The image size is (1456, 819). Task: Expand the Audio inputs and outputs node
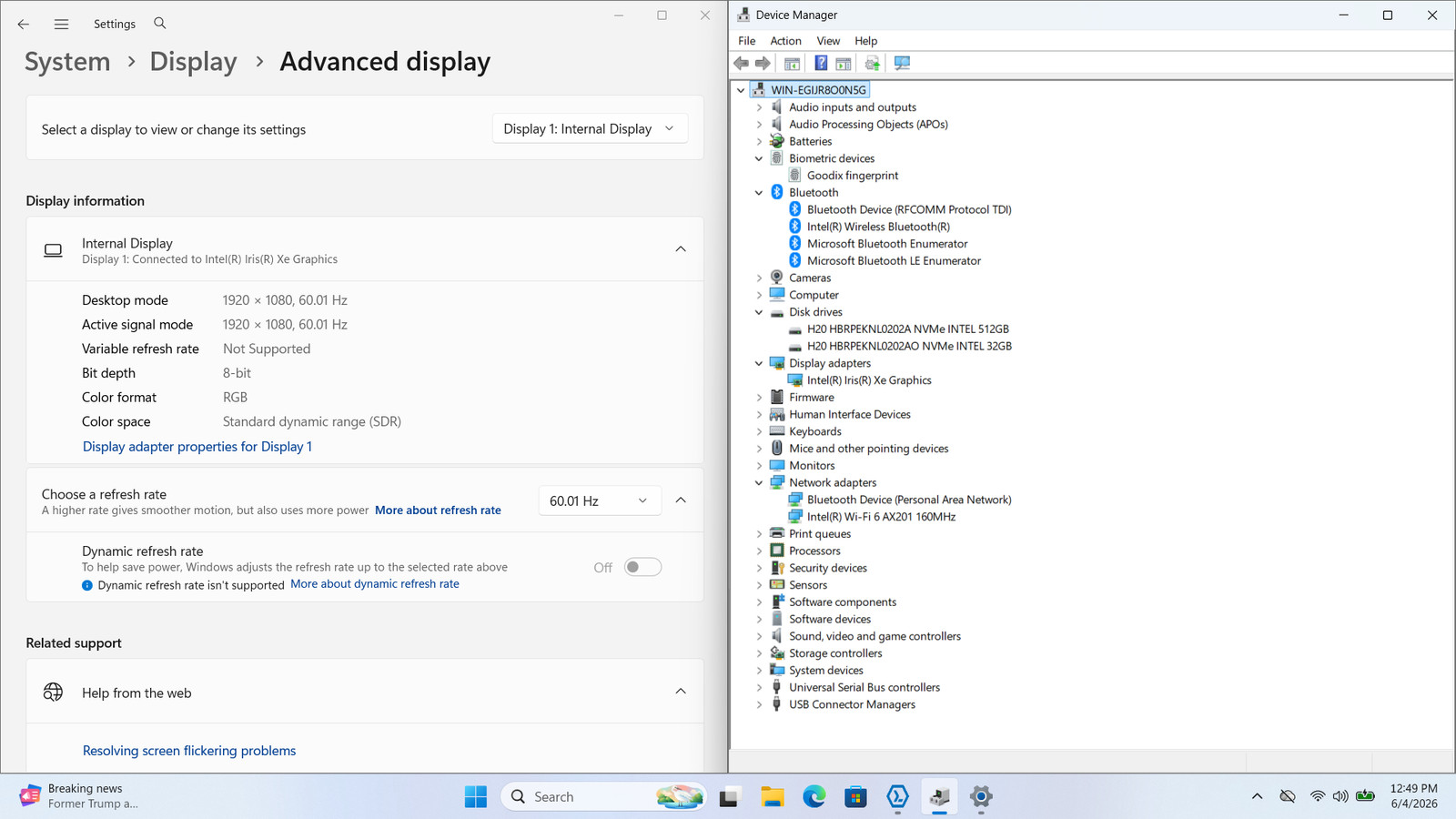point(759,107)
